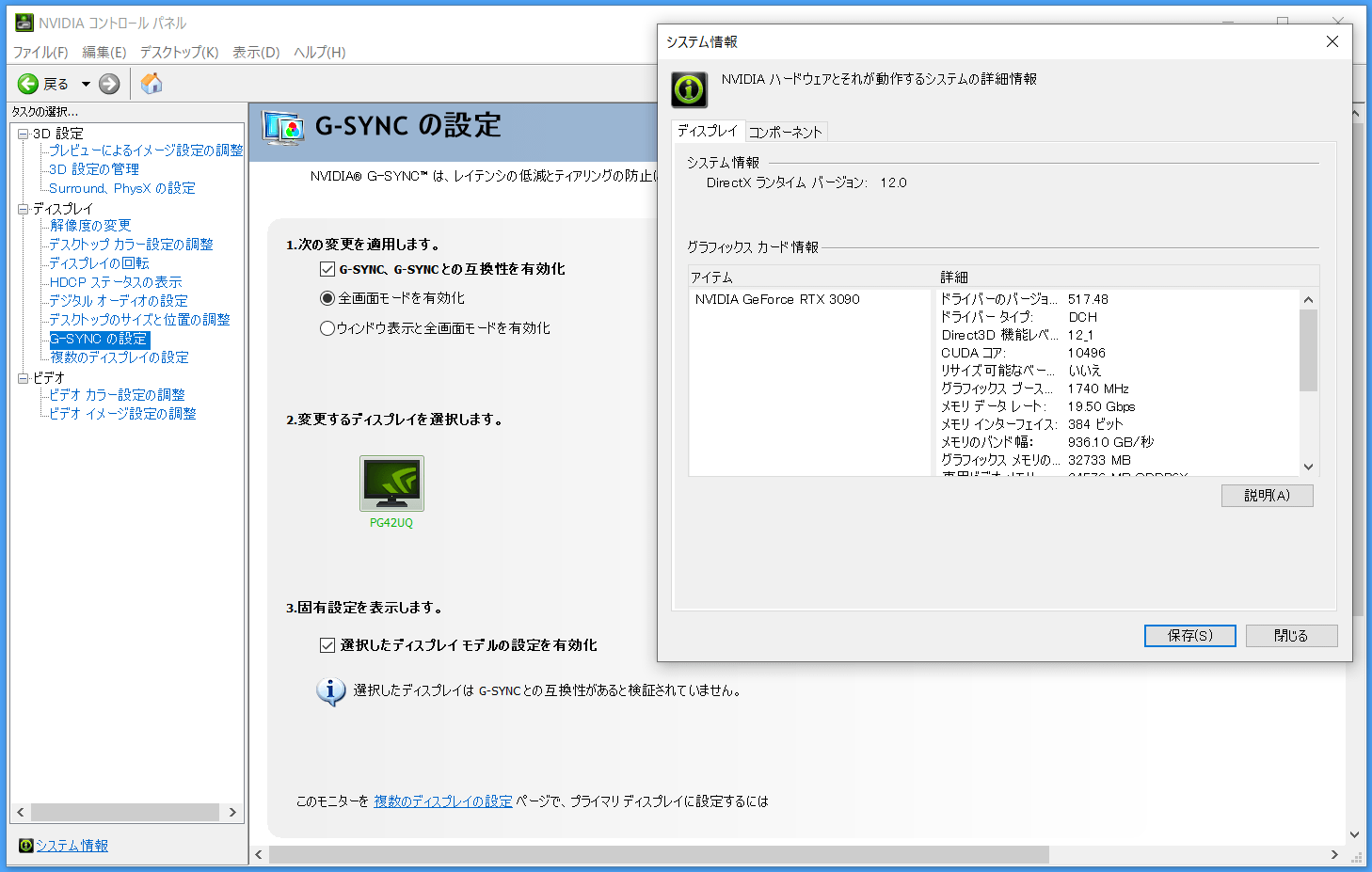
Task: Select 解像度の変更 in tree
Action: [x=90, y=226]
